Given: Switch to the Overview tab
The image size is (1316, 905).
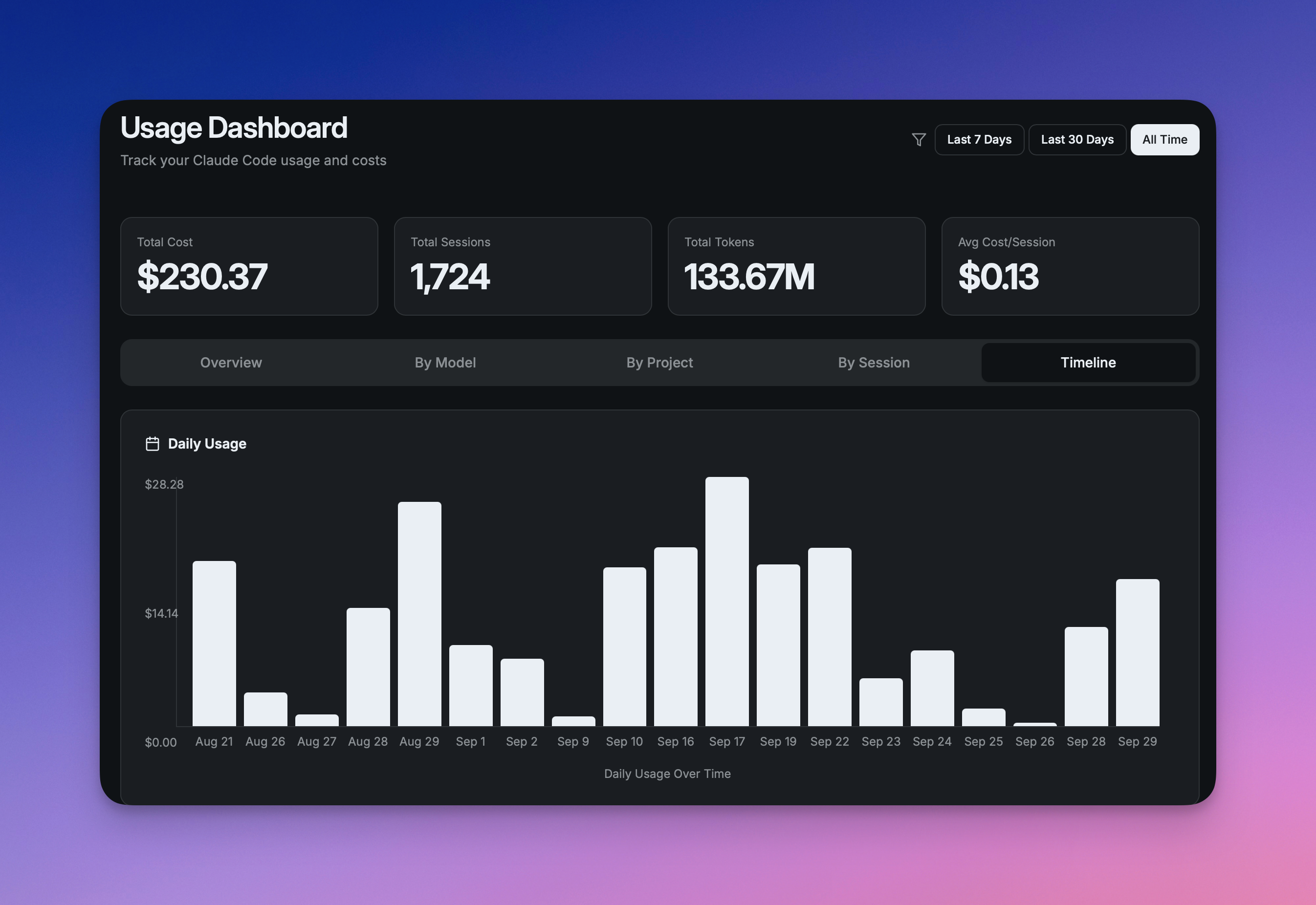Looking at the screenshot, I should [231, 362].
